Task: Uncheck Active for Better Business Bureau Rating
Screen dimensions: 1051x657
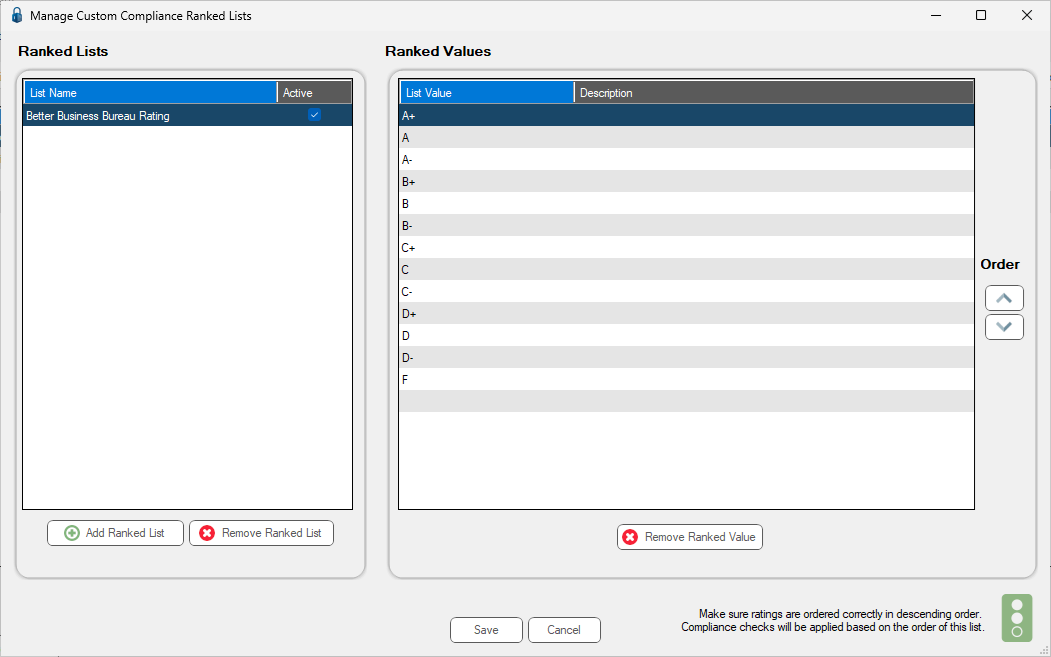Action: pos(314,115)
